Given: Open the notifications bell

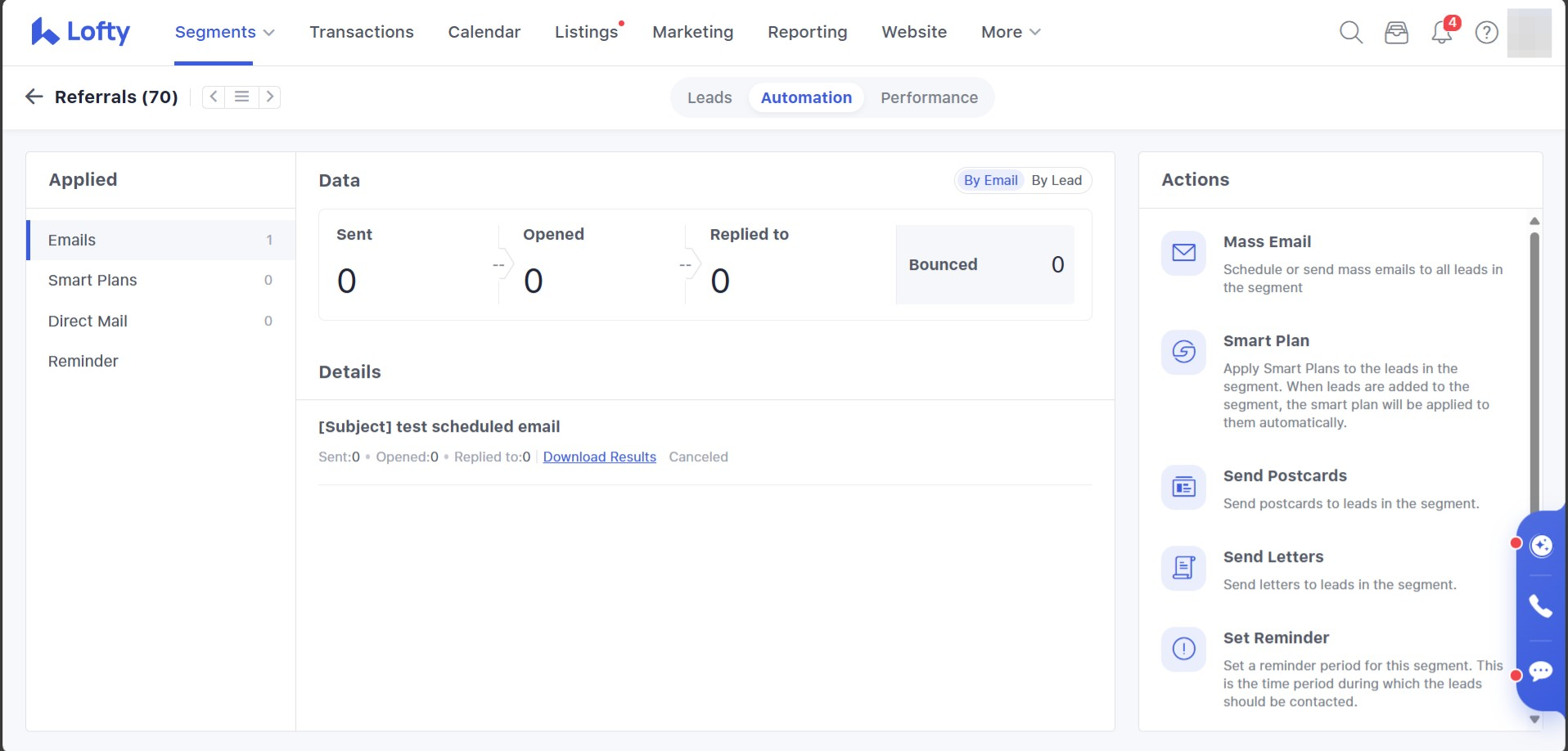Looking at the screenshot, I should pos(1442,33).
